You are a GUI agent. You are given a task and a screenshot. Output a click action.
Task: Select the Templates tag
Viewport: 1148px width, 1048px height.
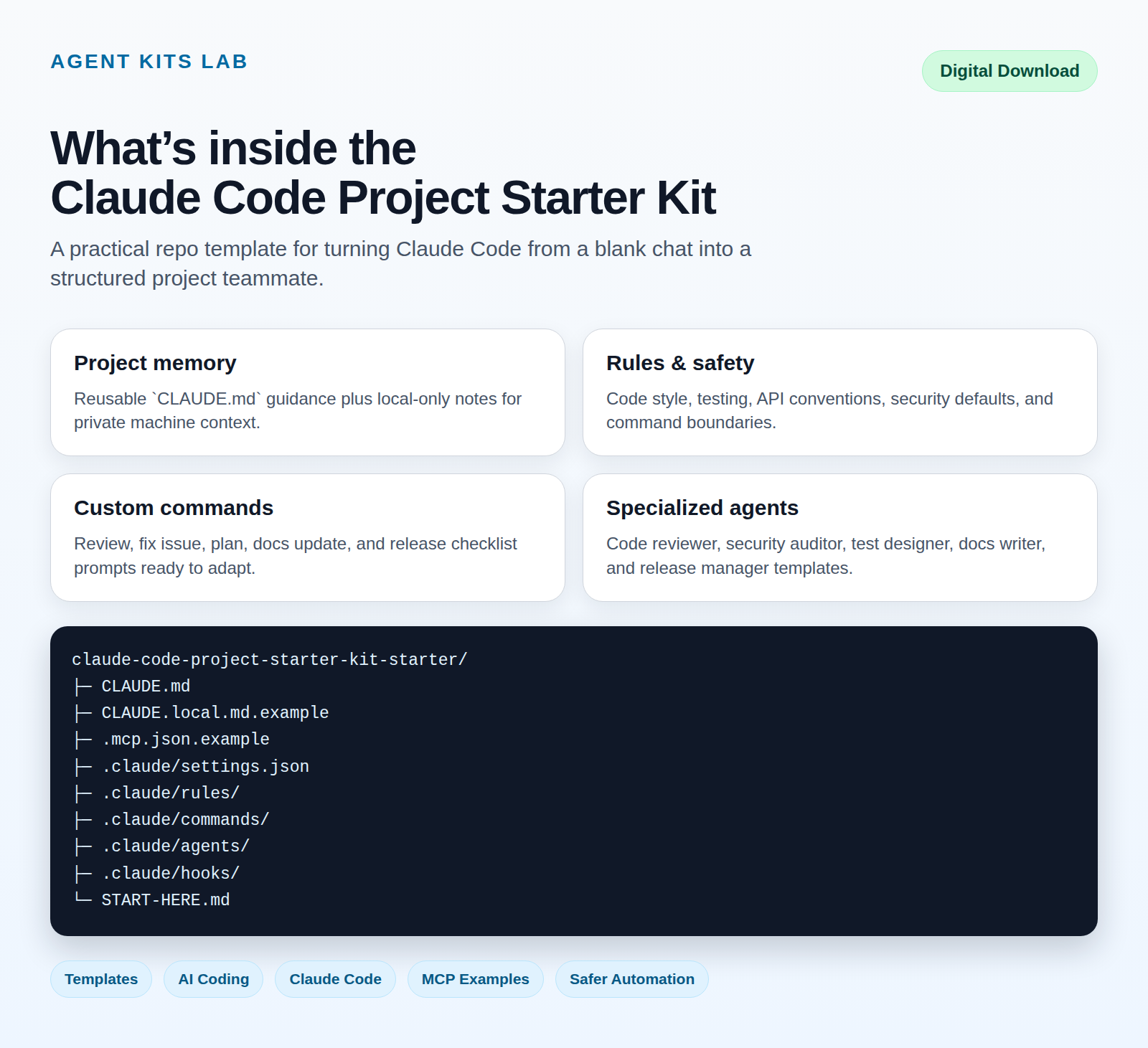(101, 979)
